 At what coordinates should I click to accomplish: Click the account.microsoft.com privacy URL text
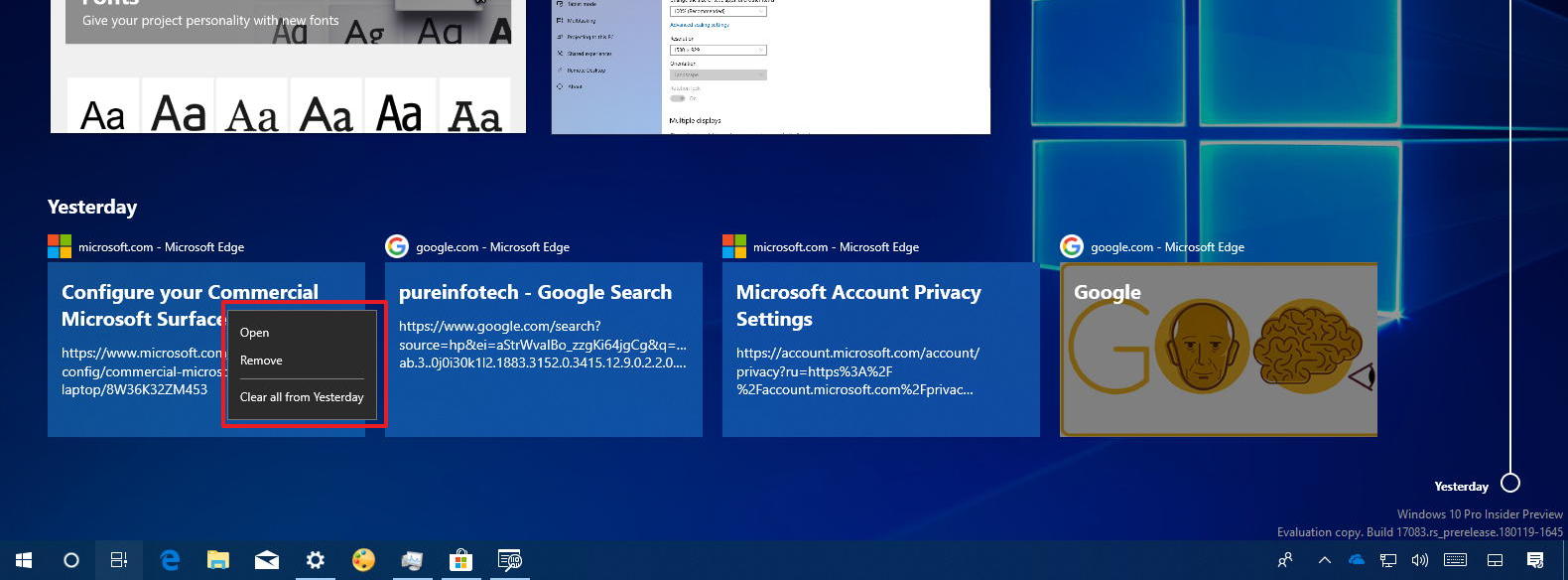[x=857, y=371]
